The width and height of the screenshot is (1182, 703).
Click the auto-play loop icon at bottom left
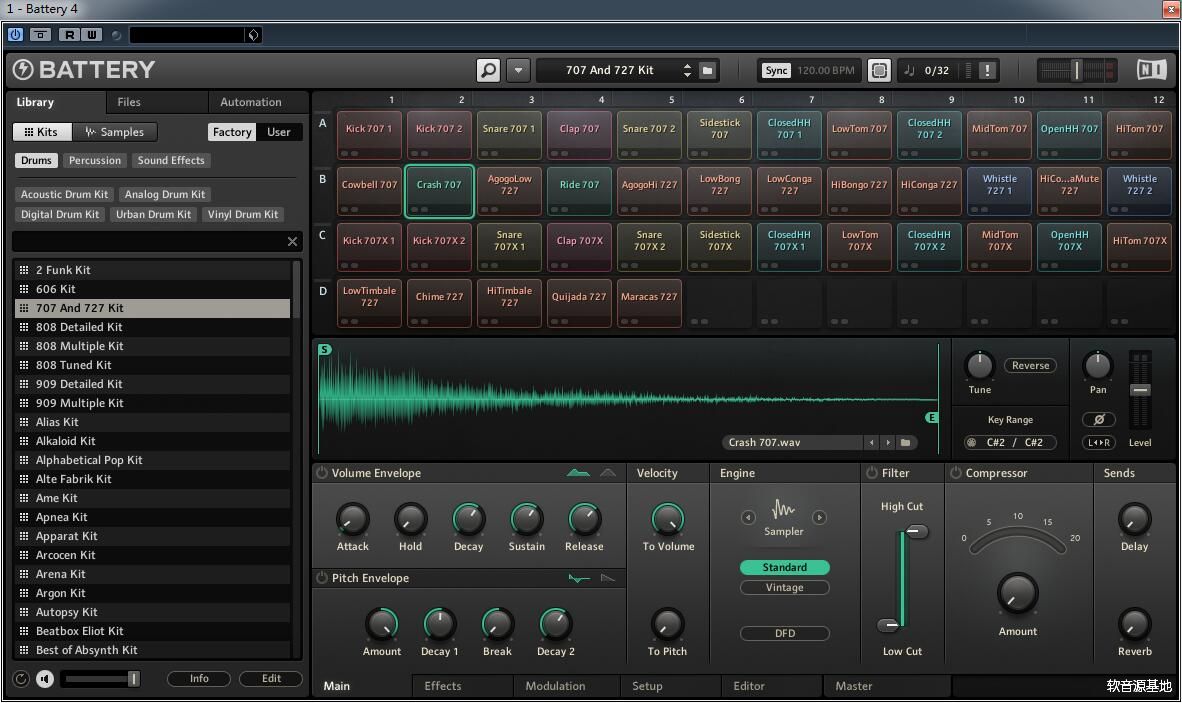coord(20,678)
